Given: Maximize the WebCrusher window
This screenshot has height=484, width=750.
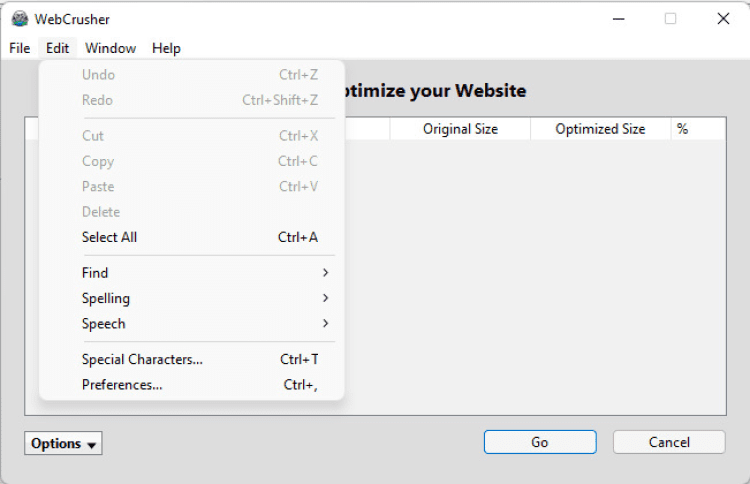Looking at the screenshot, I should pos(670,19).
